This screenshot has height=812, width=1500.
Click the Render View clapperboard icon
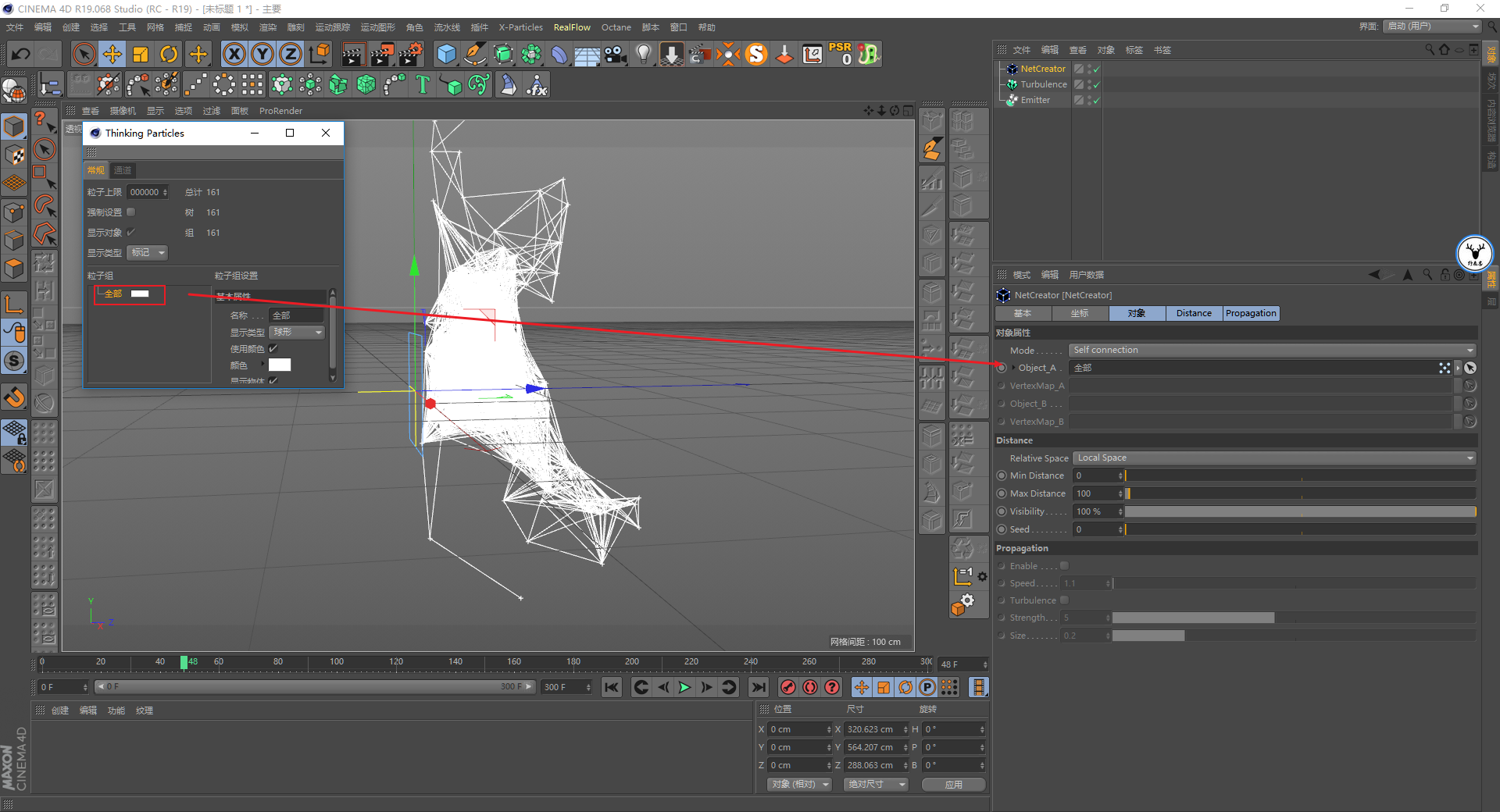tap(353, 54)
